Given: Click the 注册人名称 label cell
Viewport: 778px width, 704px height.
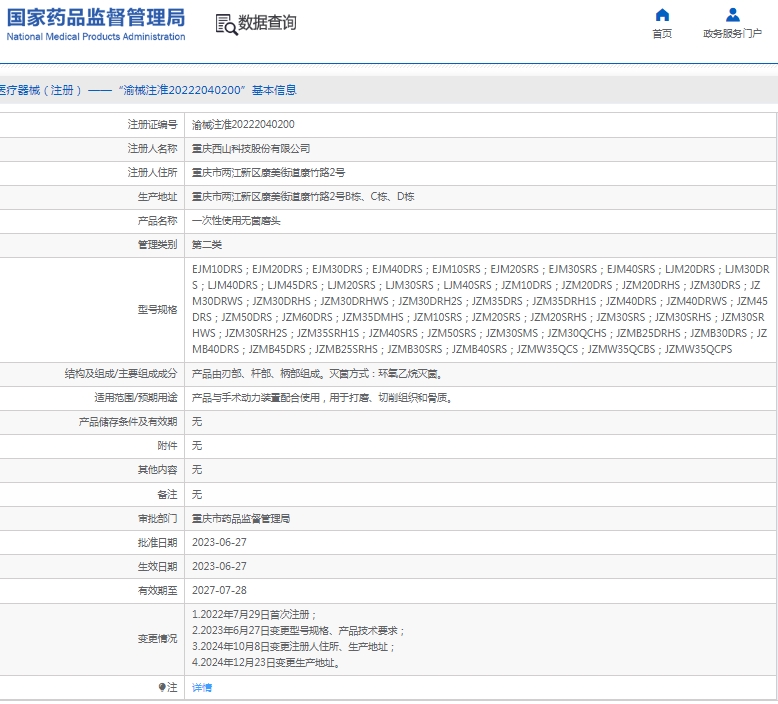Looking at the screenshot, I should click(x=92, y=148).
